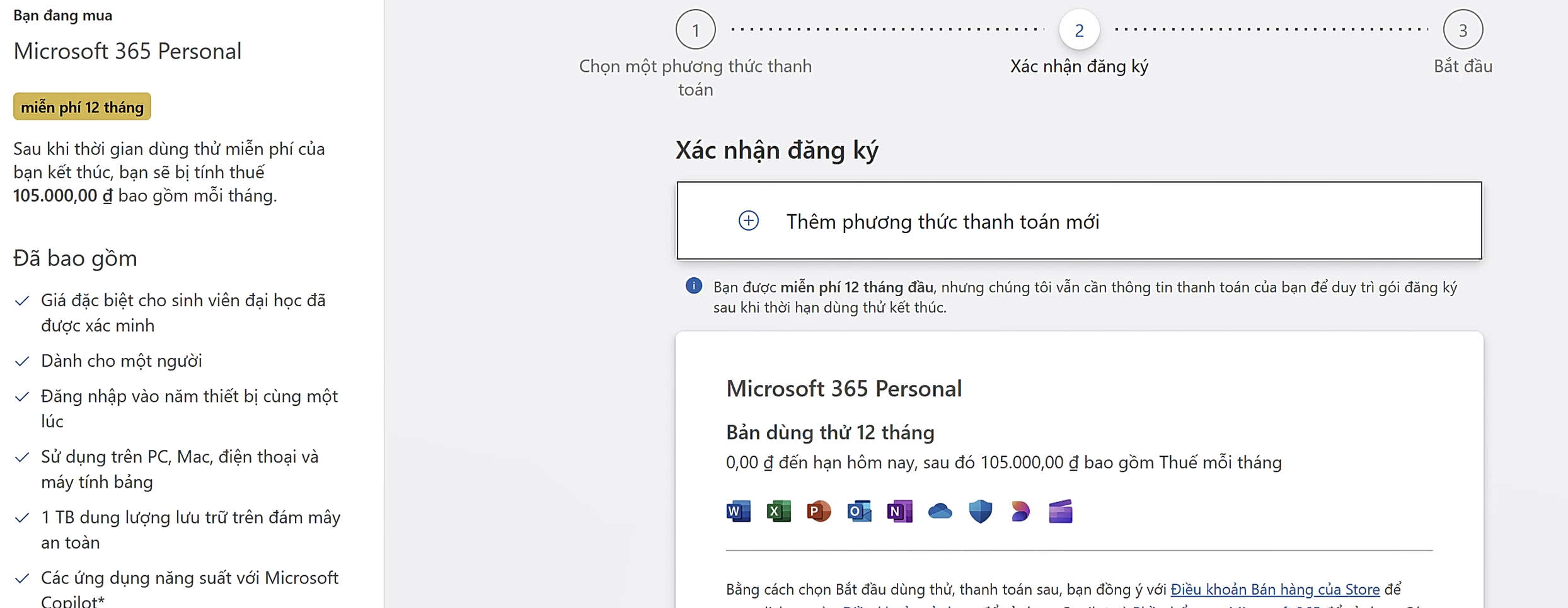1568x608 pixels.
Task: Click the Microsoft Designer icon
Action: (x=1020, y=511)
